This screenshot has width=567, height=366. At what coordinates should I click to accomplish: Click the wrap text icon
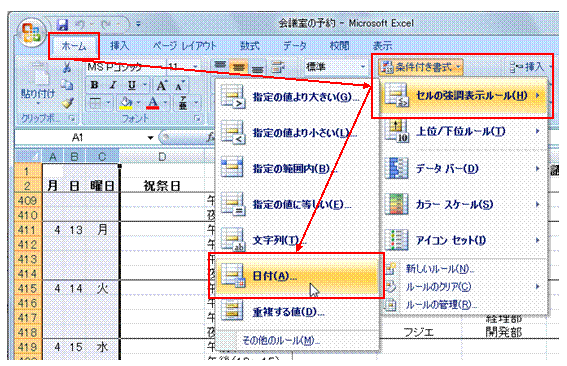point(278,67)
